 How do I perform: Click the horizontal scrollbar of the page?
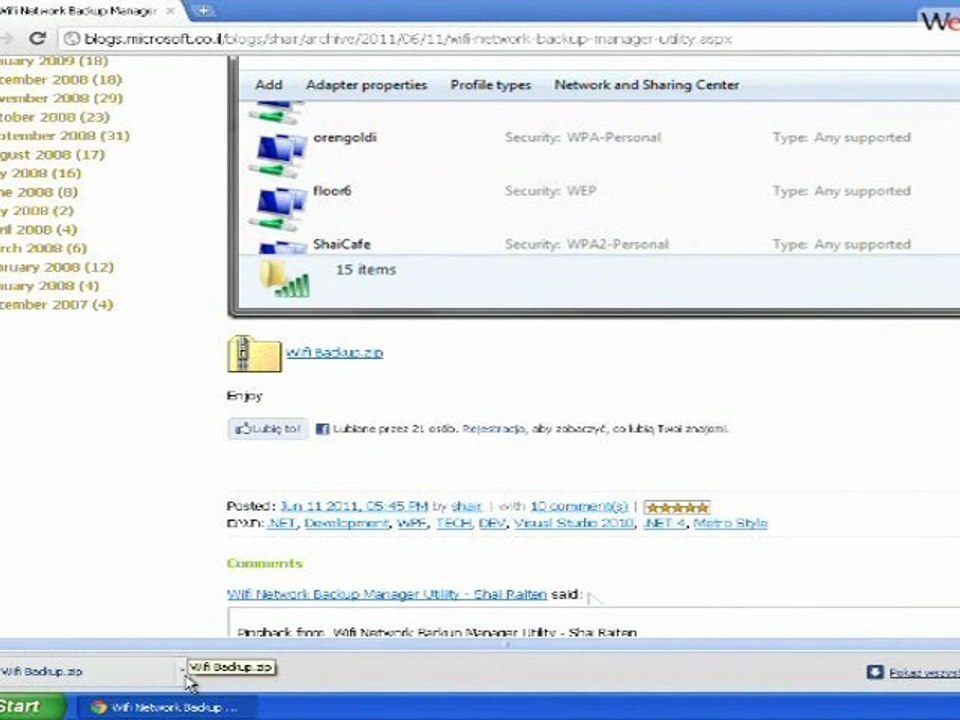(480, 645)
